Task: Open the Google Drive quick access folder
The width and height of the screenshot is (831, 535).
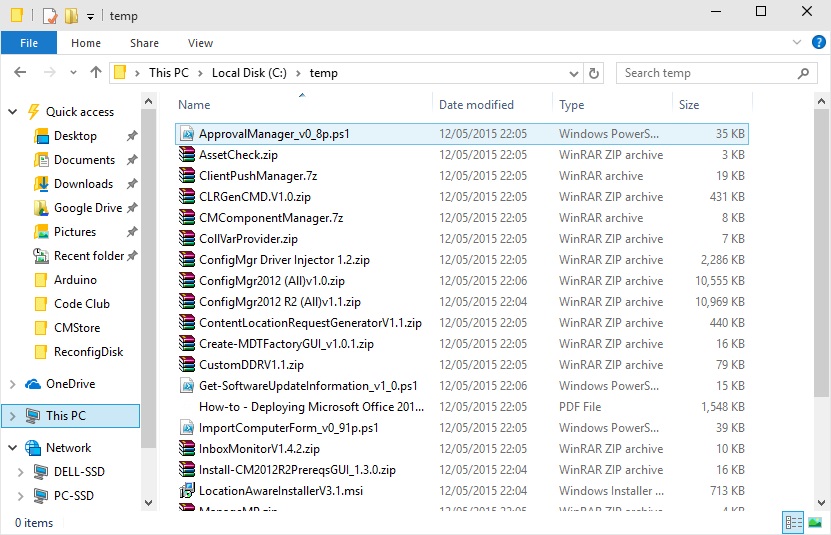Action: tap(87, 208)
